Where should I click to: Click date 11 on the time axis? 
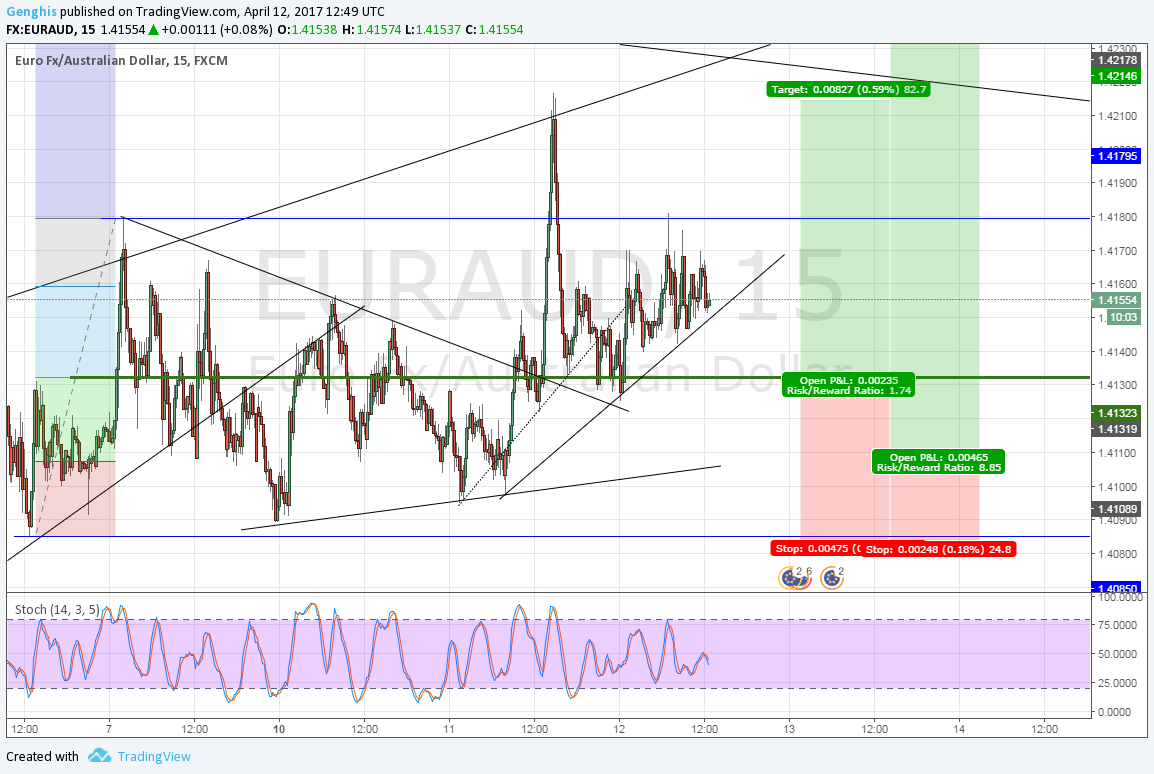click(x=449, y=729)
